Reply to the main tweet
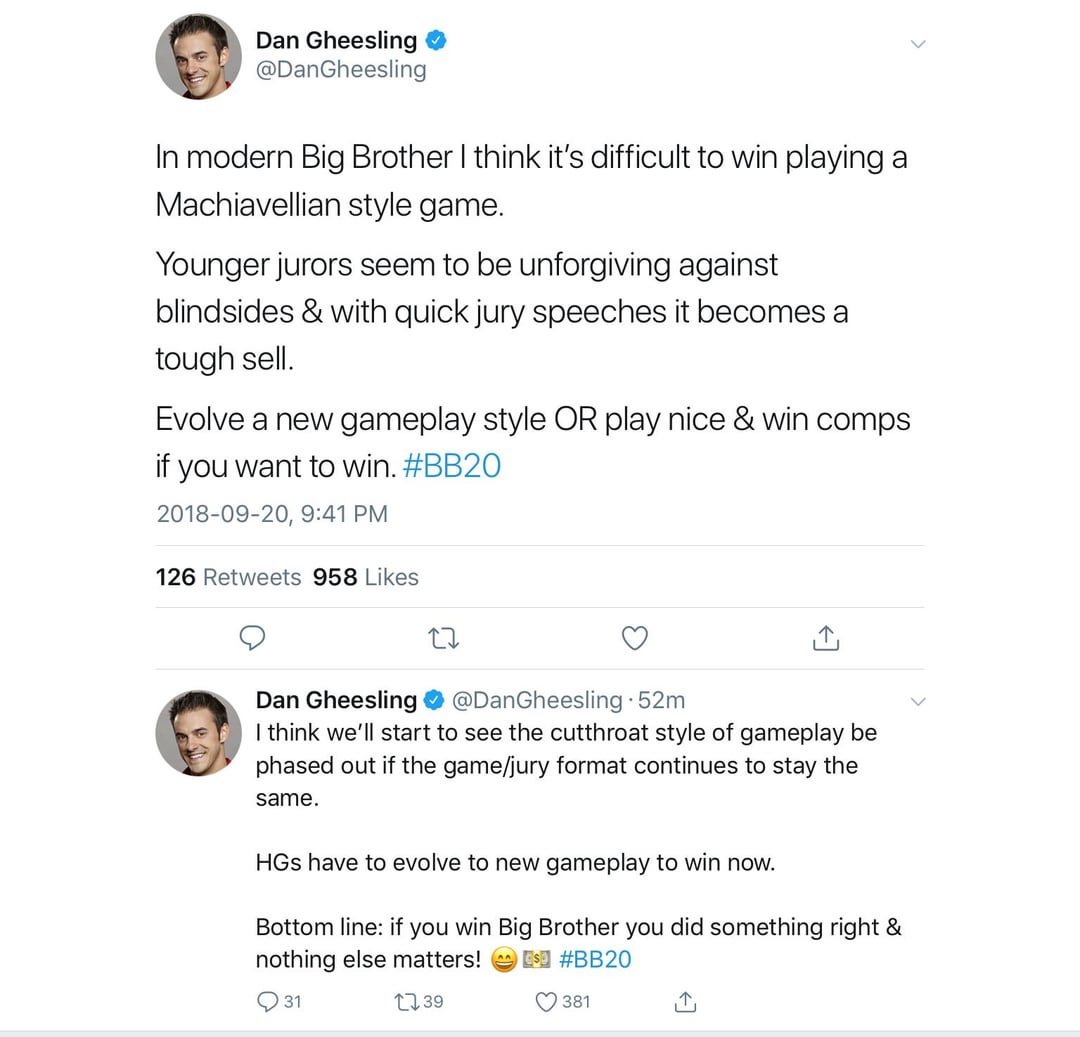The image size is (1080, 1037). coord(255,638)
